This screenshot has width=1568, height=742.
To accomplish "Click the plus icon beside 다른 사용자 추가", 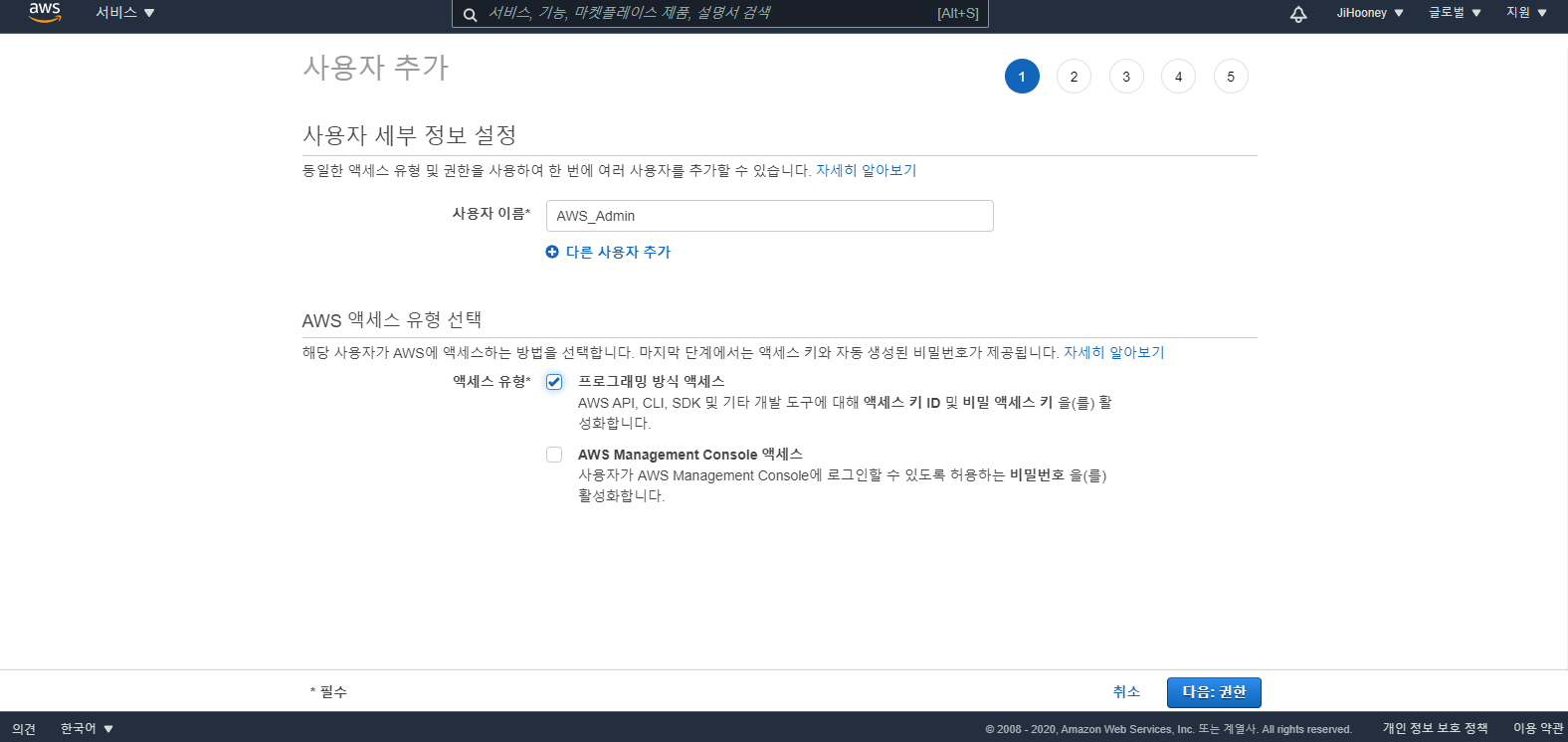I will (552, 252).
